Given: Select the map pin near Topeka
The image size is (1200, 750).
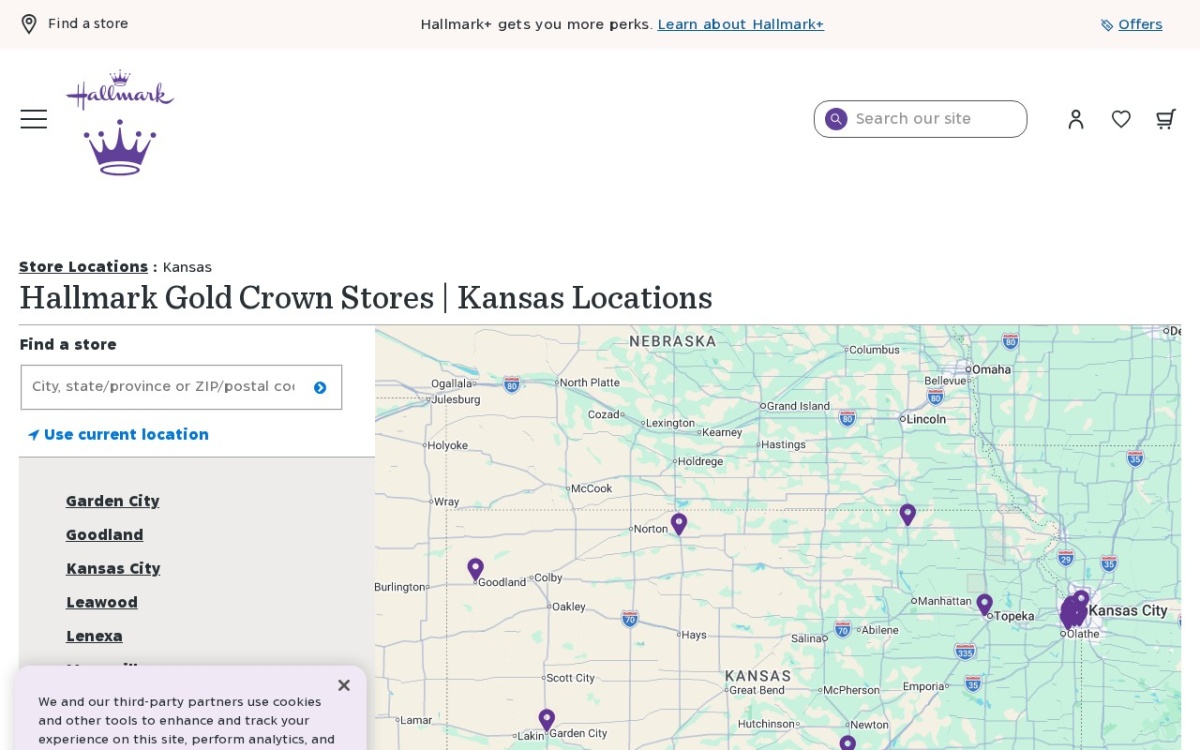Looking at the screenshot, I should (984, 604).
